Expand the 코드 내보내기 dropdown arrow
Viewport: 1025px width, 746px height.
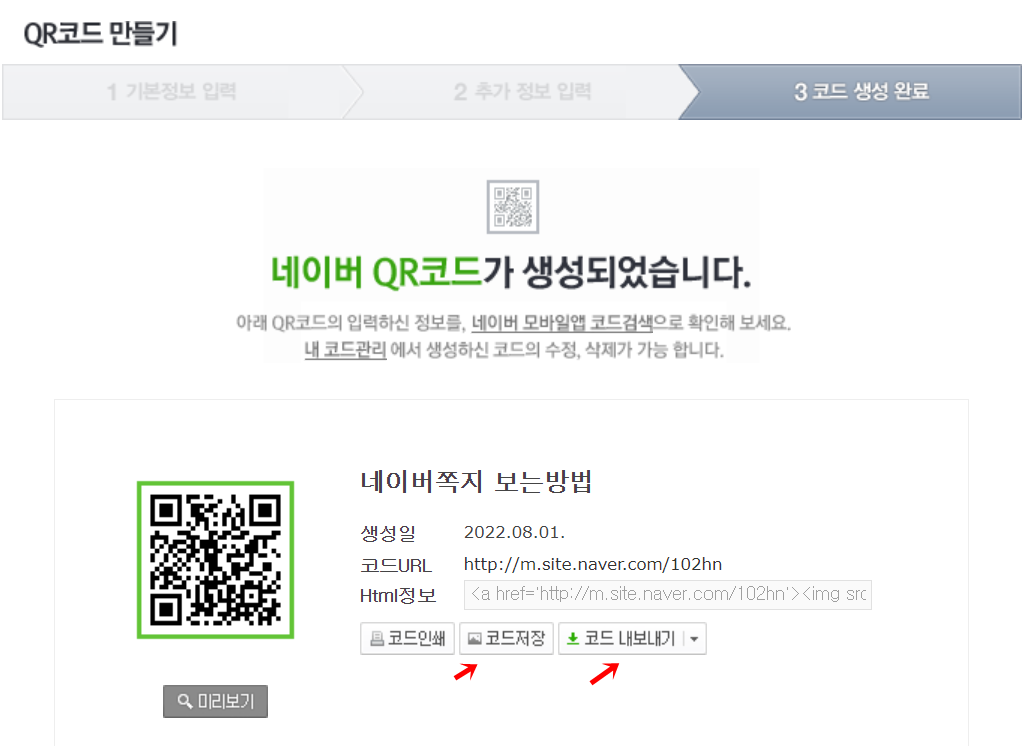693,638
